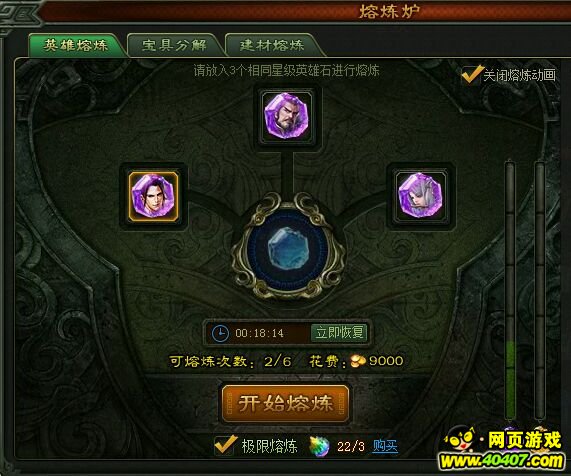The width and height of the screenshot is (571, 476).
Task: Click the 立即恢复 button
Action: tap(339, 333)
